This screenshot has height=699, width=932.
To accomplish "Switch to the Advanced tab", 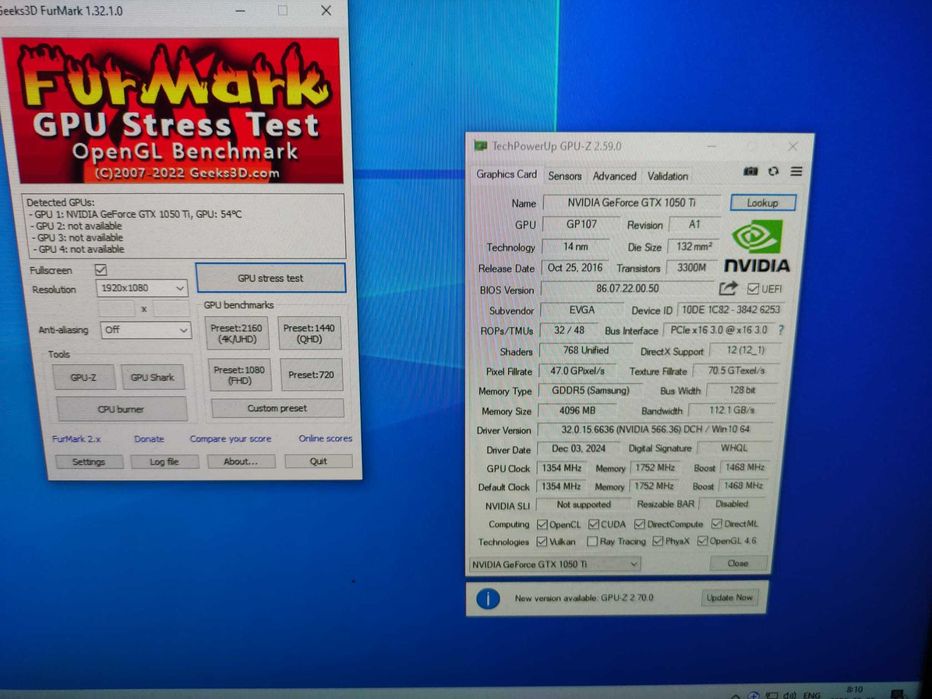I will [615, 176].
